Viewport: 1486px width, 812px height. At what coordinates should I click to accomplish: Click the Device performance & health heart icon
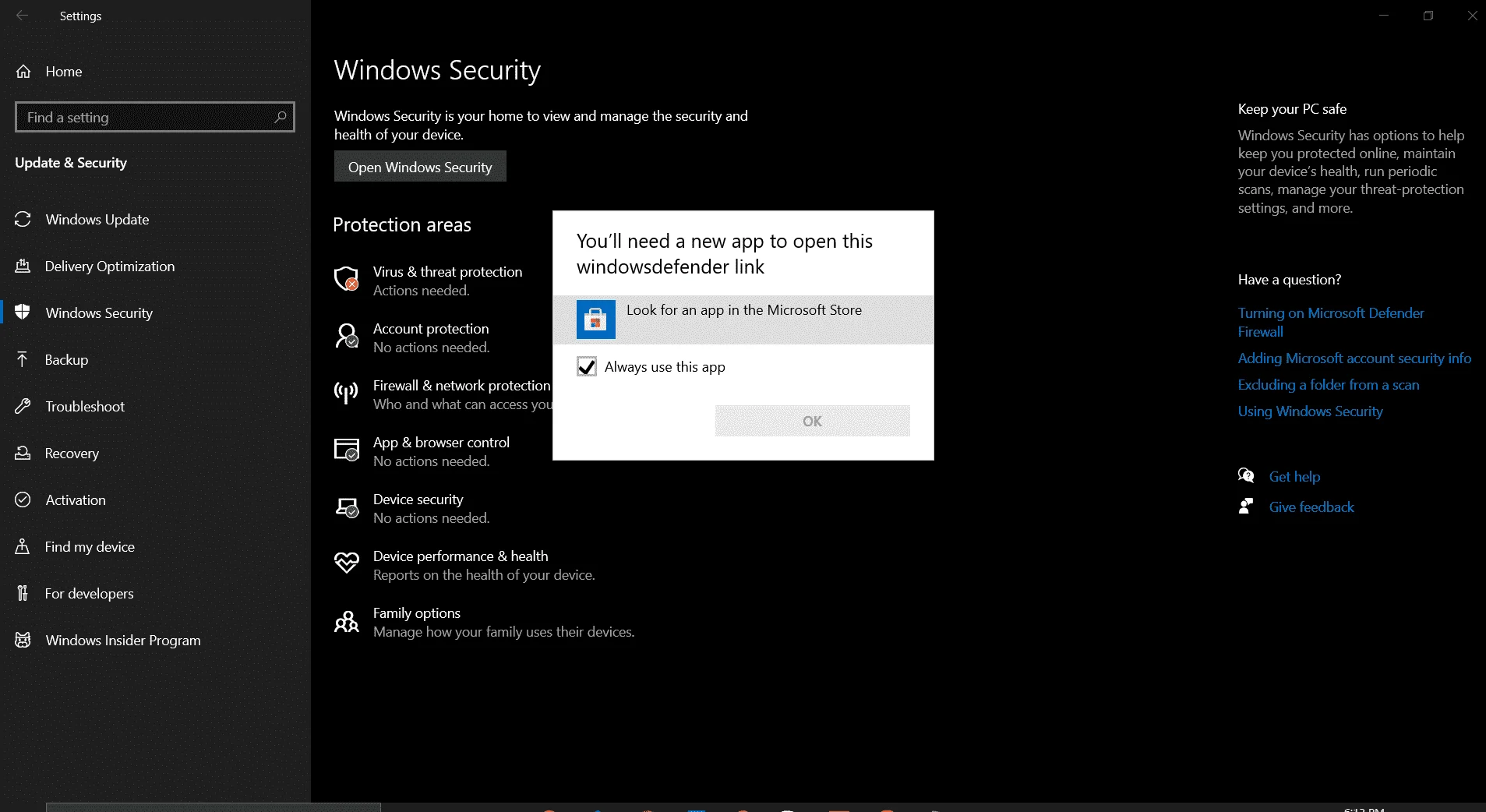tap(347, 563)
